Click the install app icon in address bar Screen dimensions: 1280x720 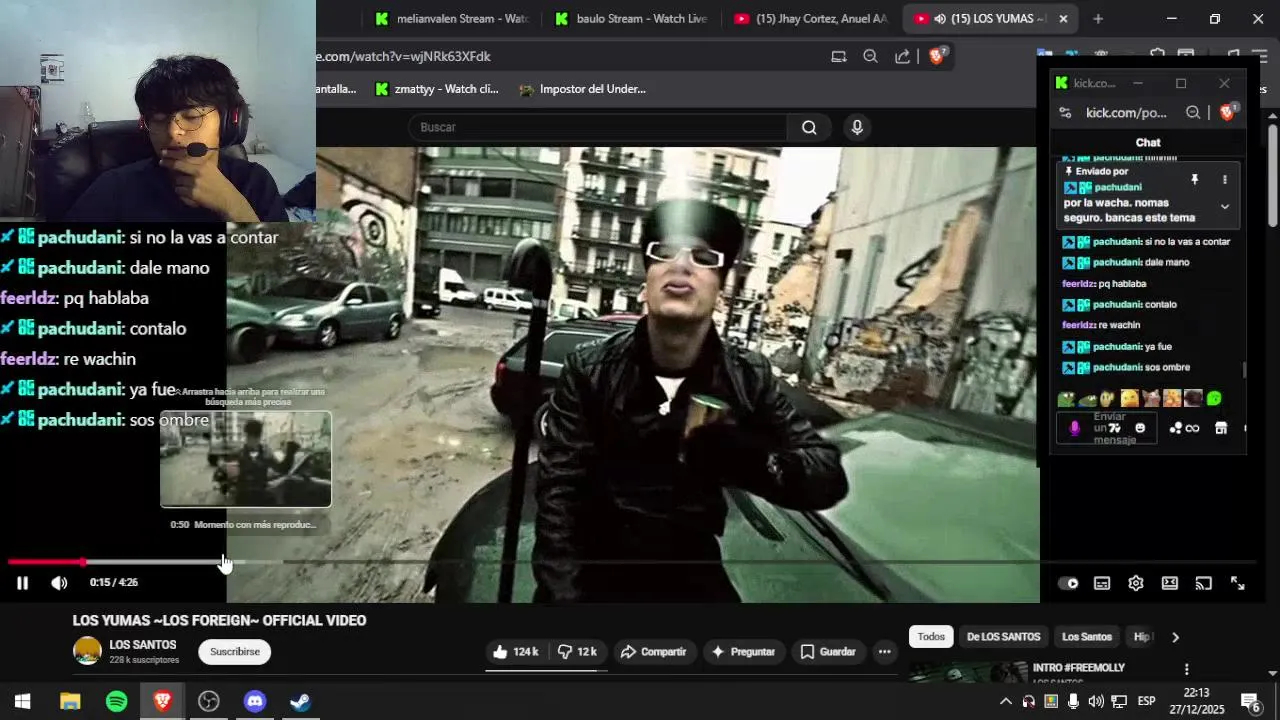[x=839, y=57]
